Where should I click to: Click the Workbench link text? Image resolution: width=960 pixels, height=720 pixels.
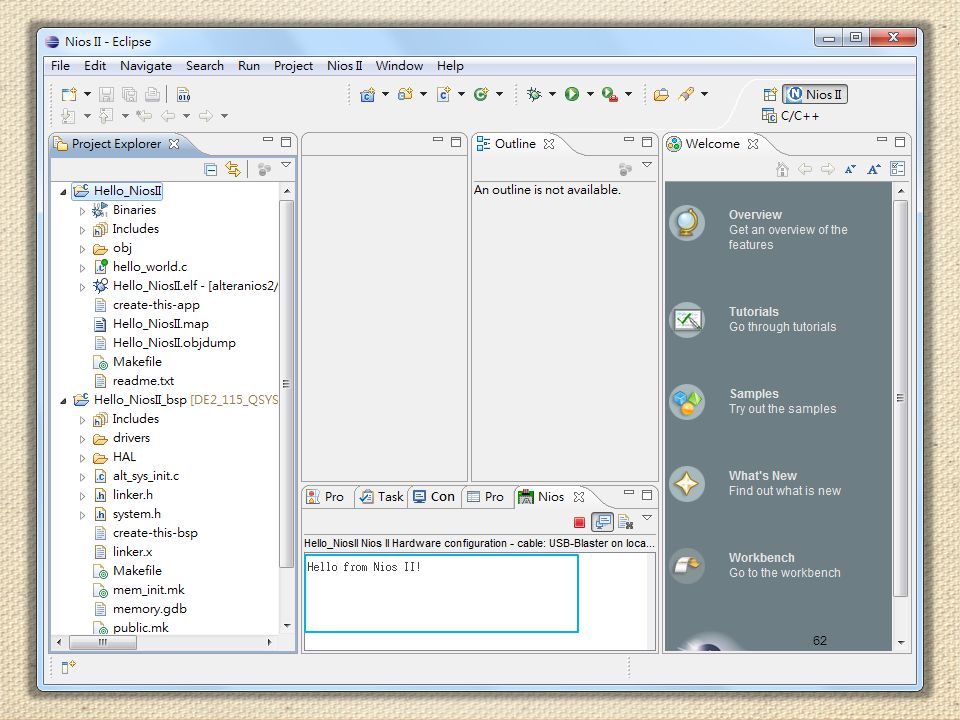(x=762, y=558)
